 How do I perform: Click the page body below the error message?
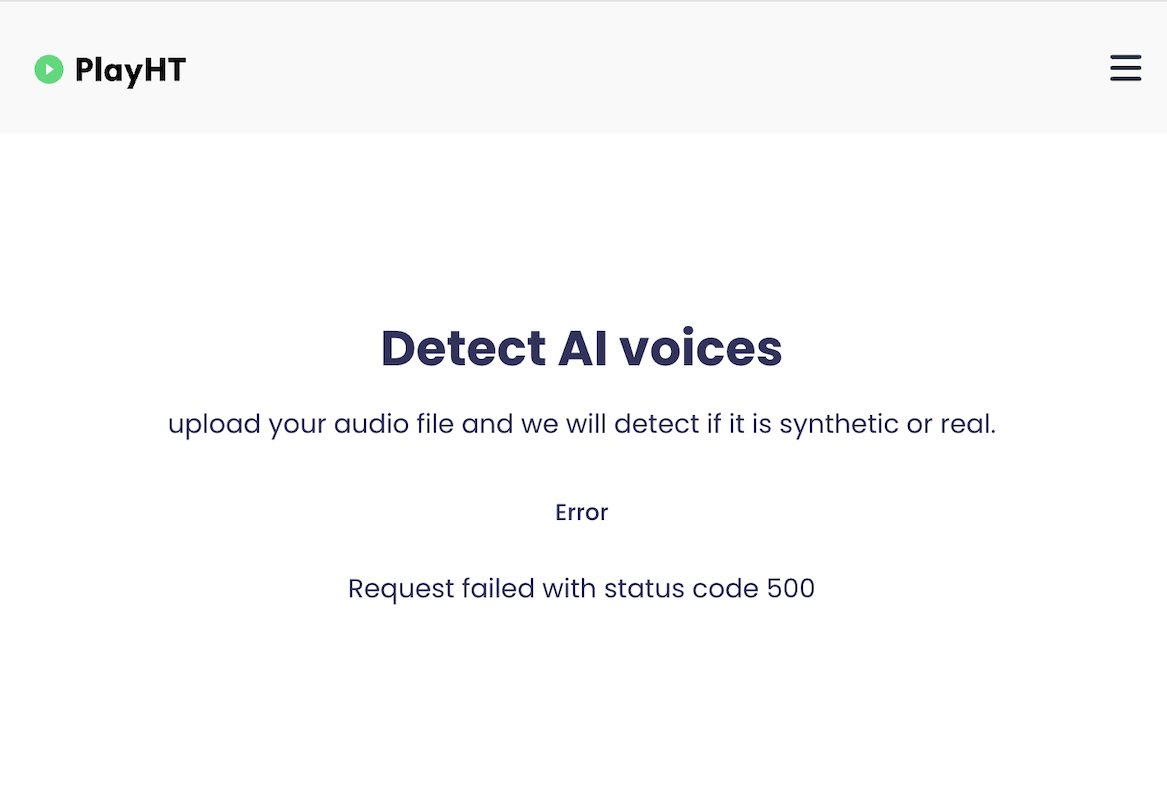pos(583,700)
